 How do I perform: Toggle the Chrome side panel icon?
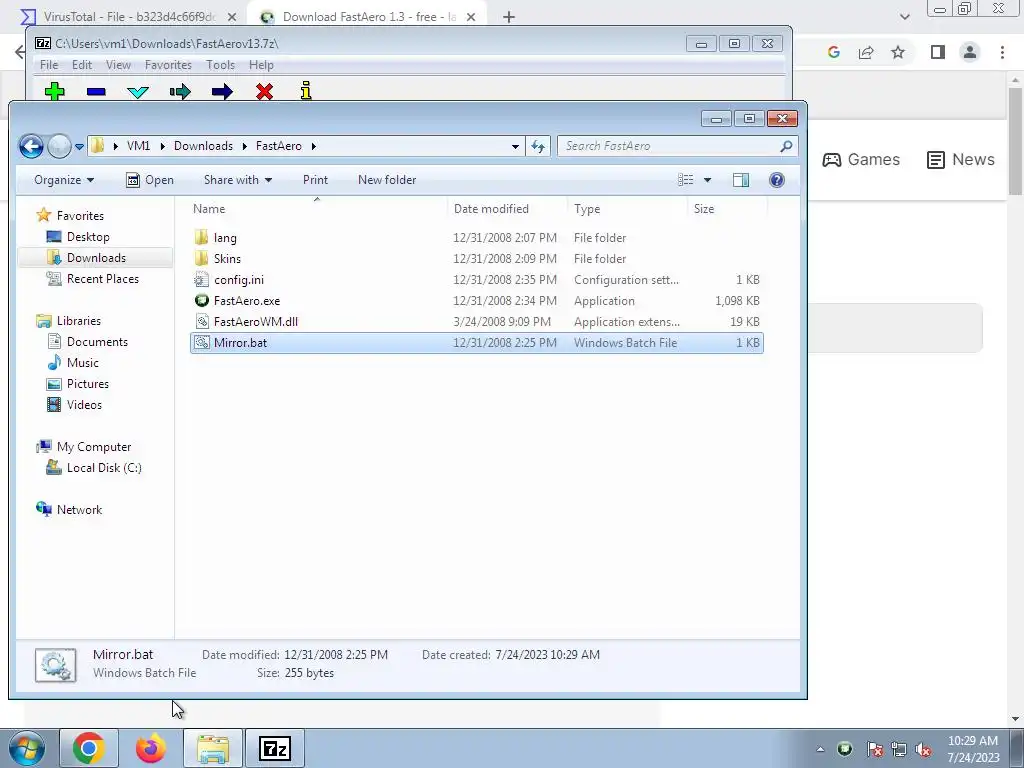pos(938,52)
